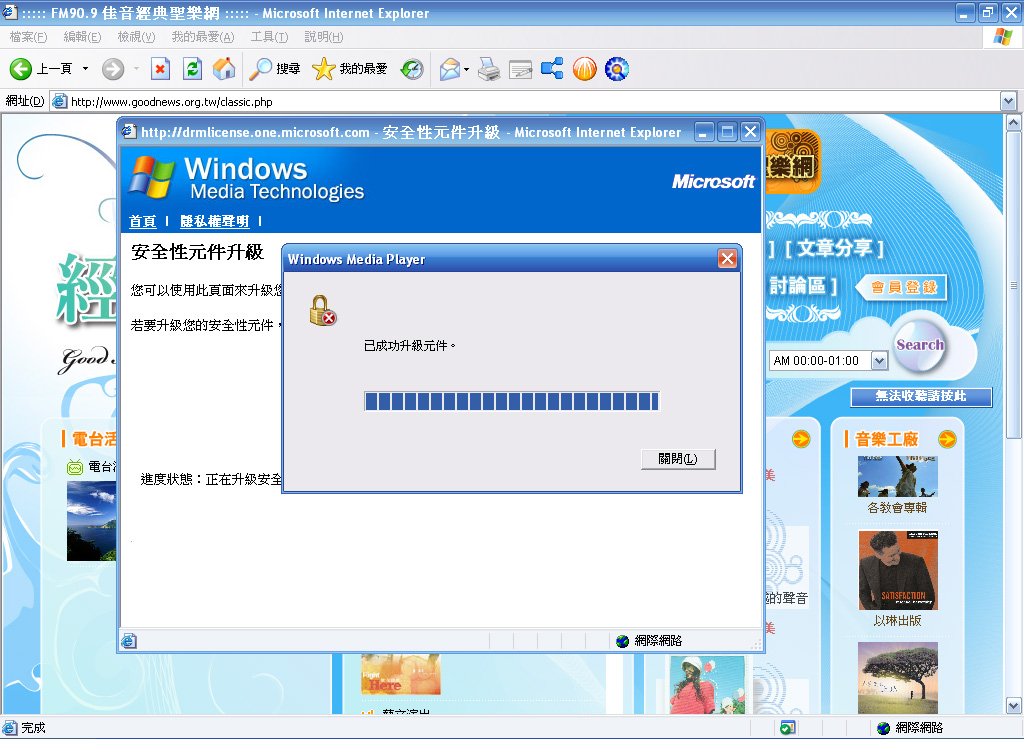Stop page loading with the red X icon
The width and height of the screenshot is (1024, 739).
click(160, 69)
